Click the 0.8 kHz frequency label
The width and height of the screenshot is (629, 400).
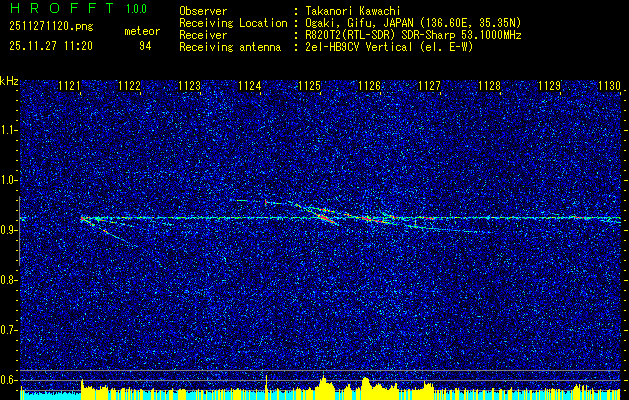[x=8, y=280]
